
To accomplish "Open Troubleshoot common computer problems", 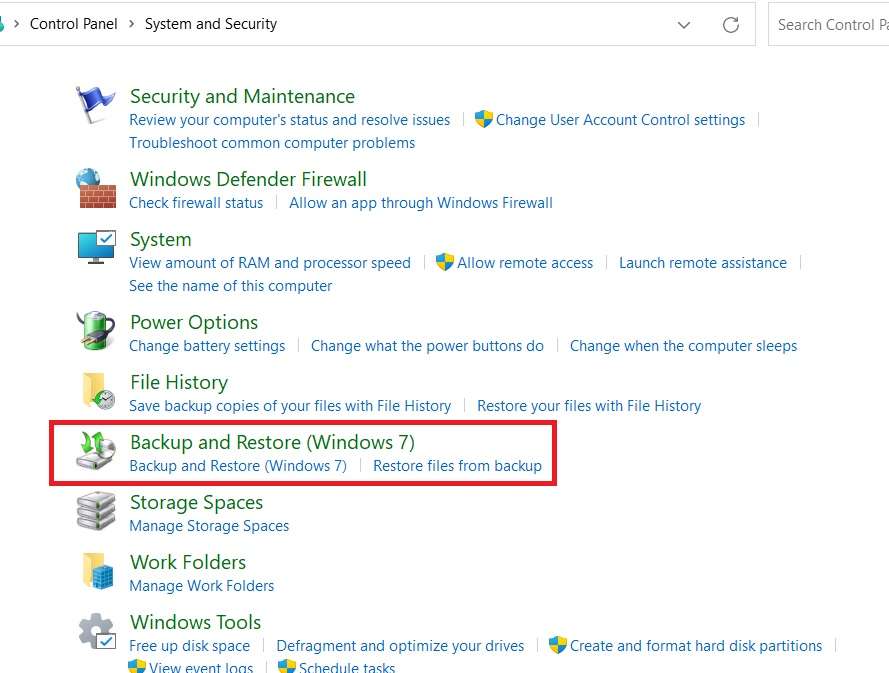I will (x=272, y=143).
